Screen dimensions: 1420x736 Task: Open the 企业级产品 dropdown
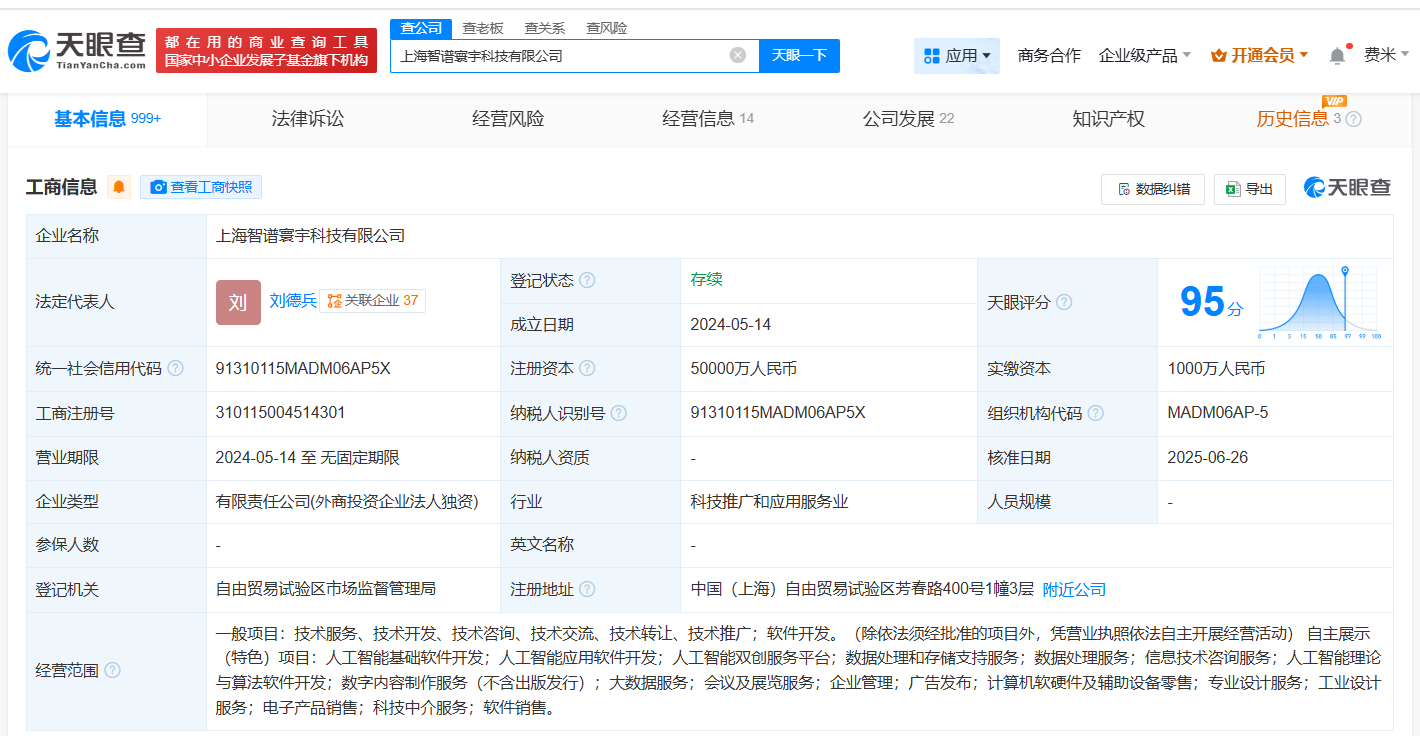pyautogui.click(x=1144, y=56)
